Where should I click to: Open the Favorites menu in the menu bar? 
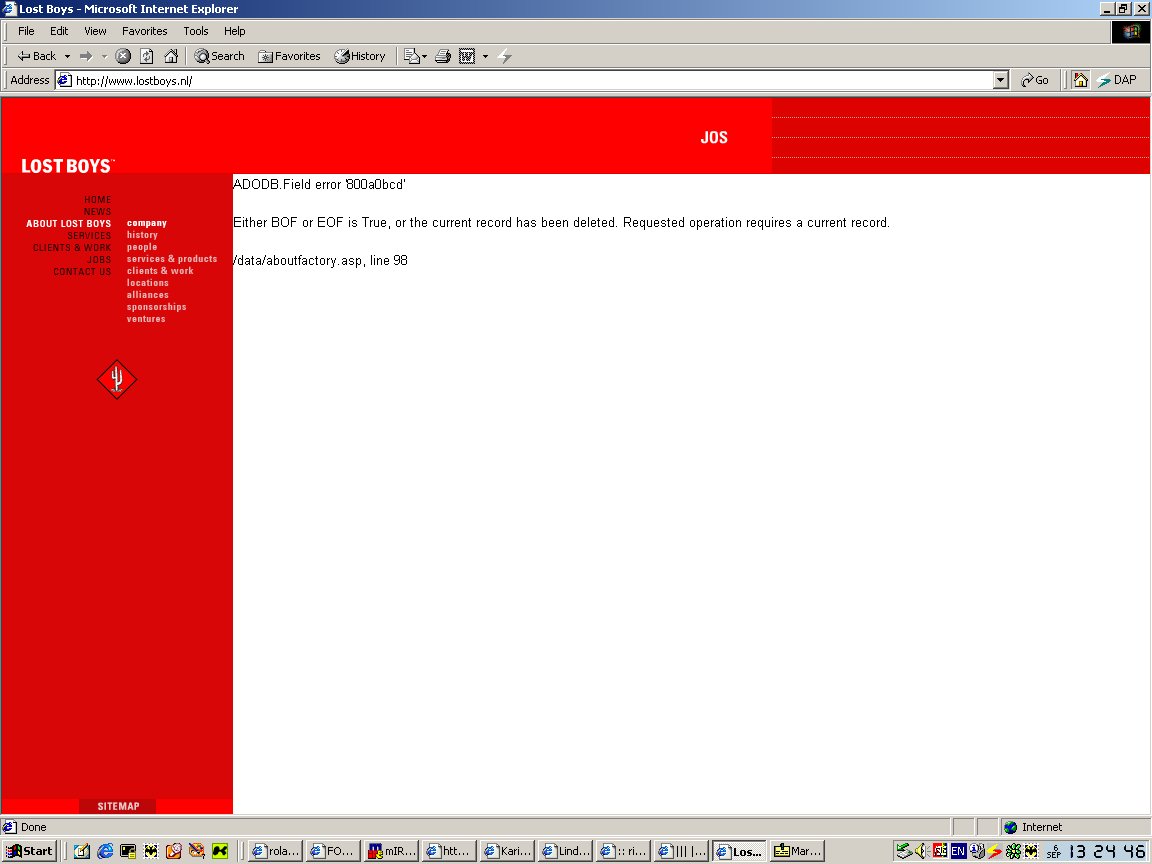[145, 31]
